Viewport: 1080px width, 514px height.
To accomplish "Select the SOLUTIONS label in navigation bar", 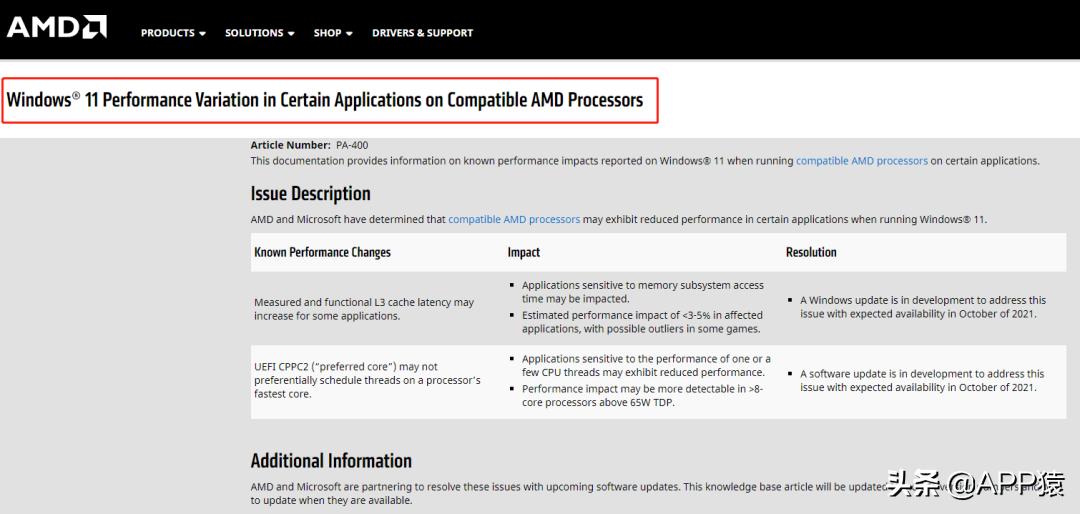I will 254,33.
